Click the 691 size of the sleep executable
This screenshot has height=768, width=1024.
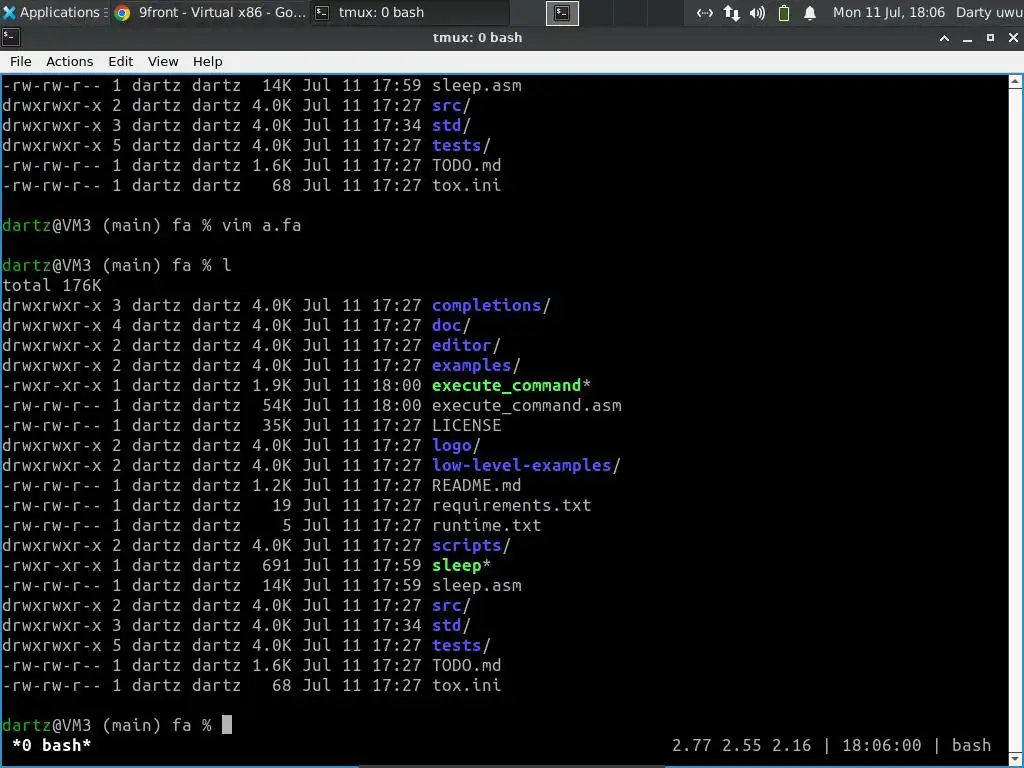coord(277,566)
